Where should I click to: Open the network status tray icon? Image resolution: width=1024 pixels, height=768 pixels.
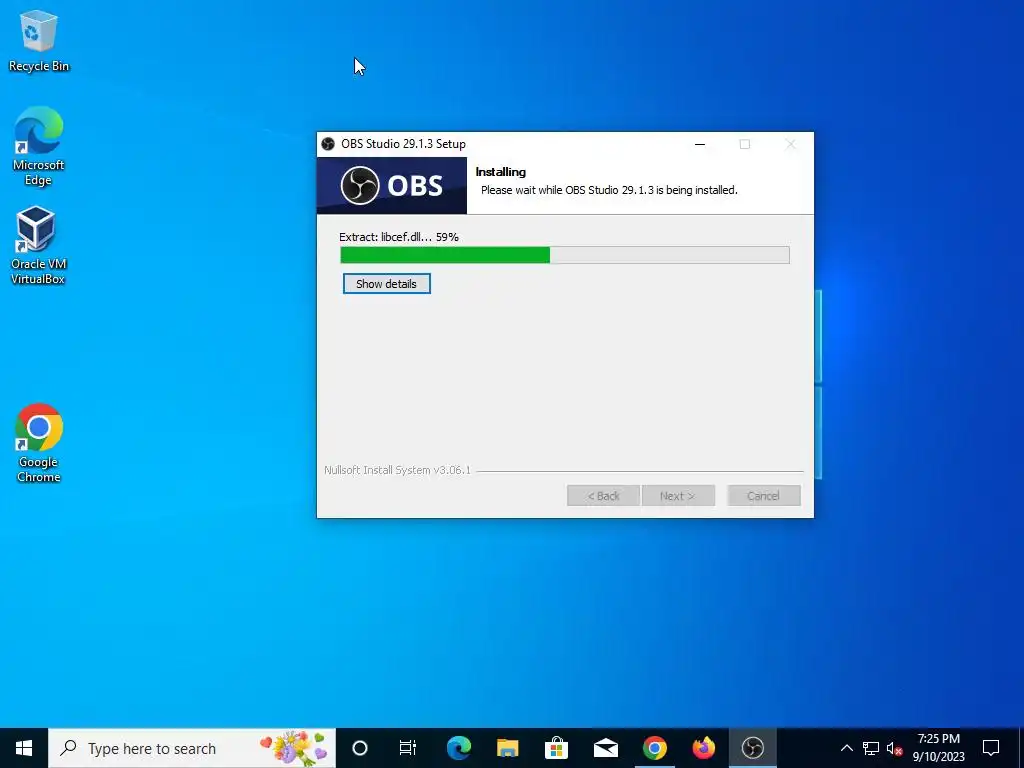(871, 748)
